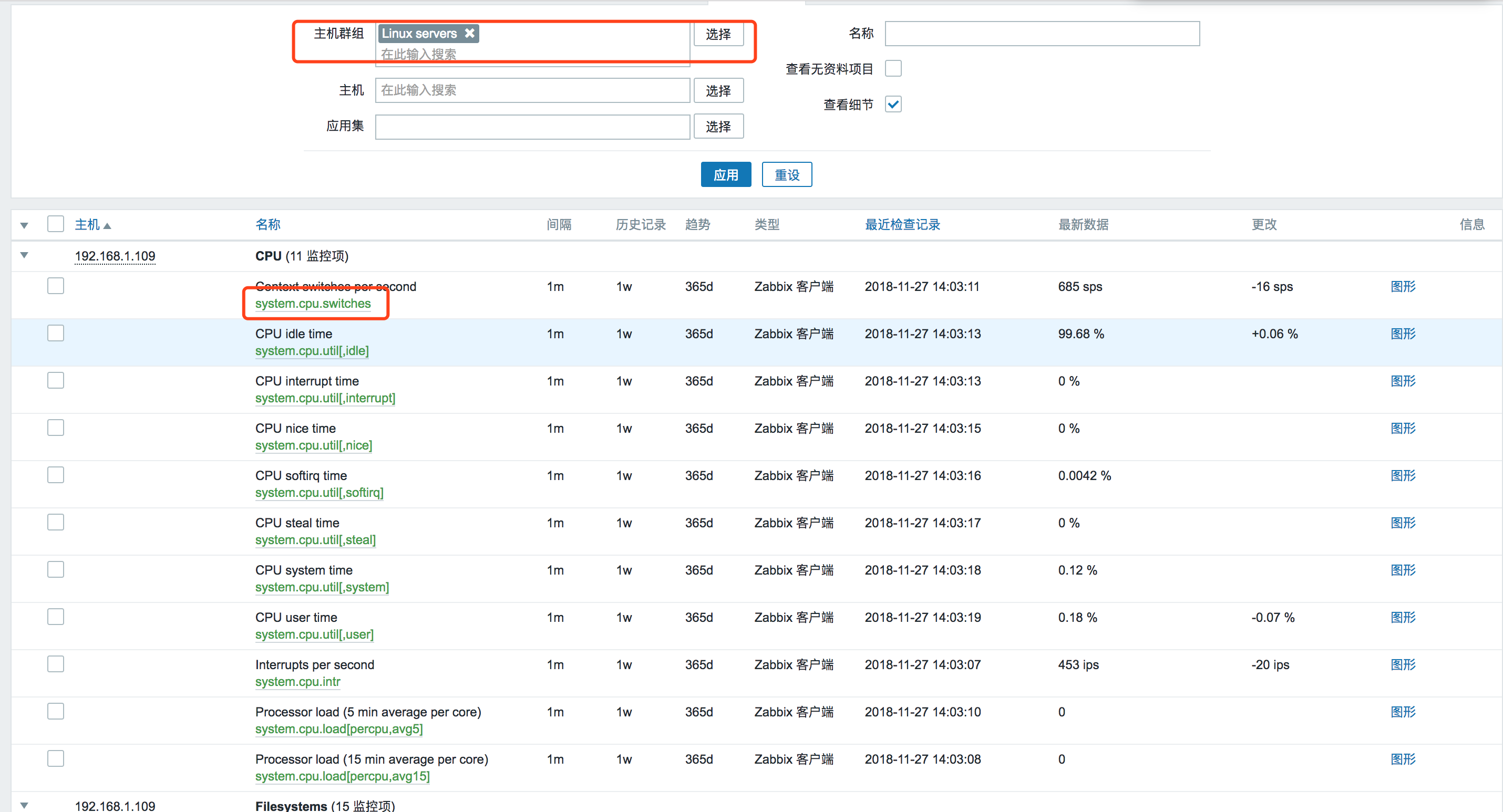The image size is (1503, 812).
Task: Focus the 主机群组 search input
Action: (533, 55)
